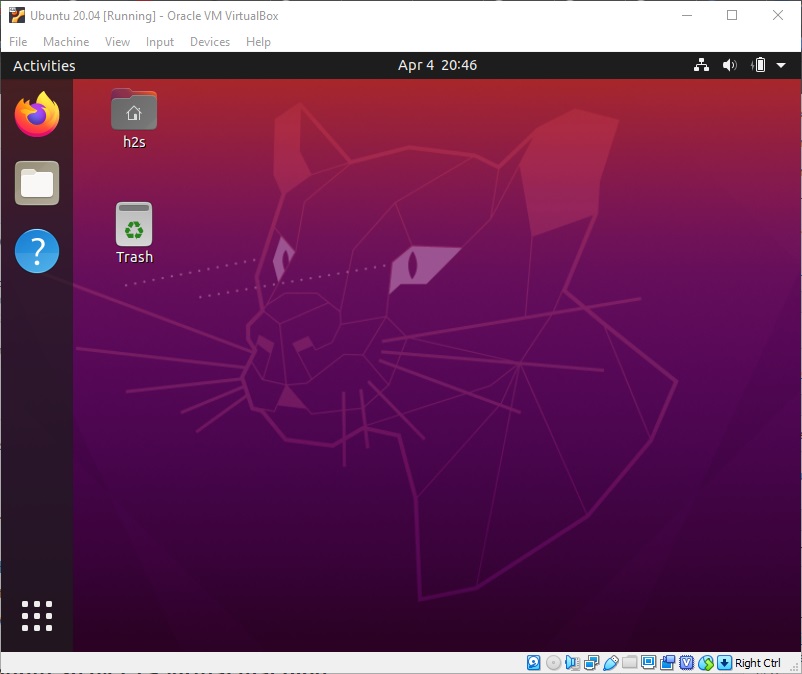Click the Activities button
802x674 pixels.
[x=44, y=65]
